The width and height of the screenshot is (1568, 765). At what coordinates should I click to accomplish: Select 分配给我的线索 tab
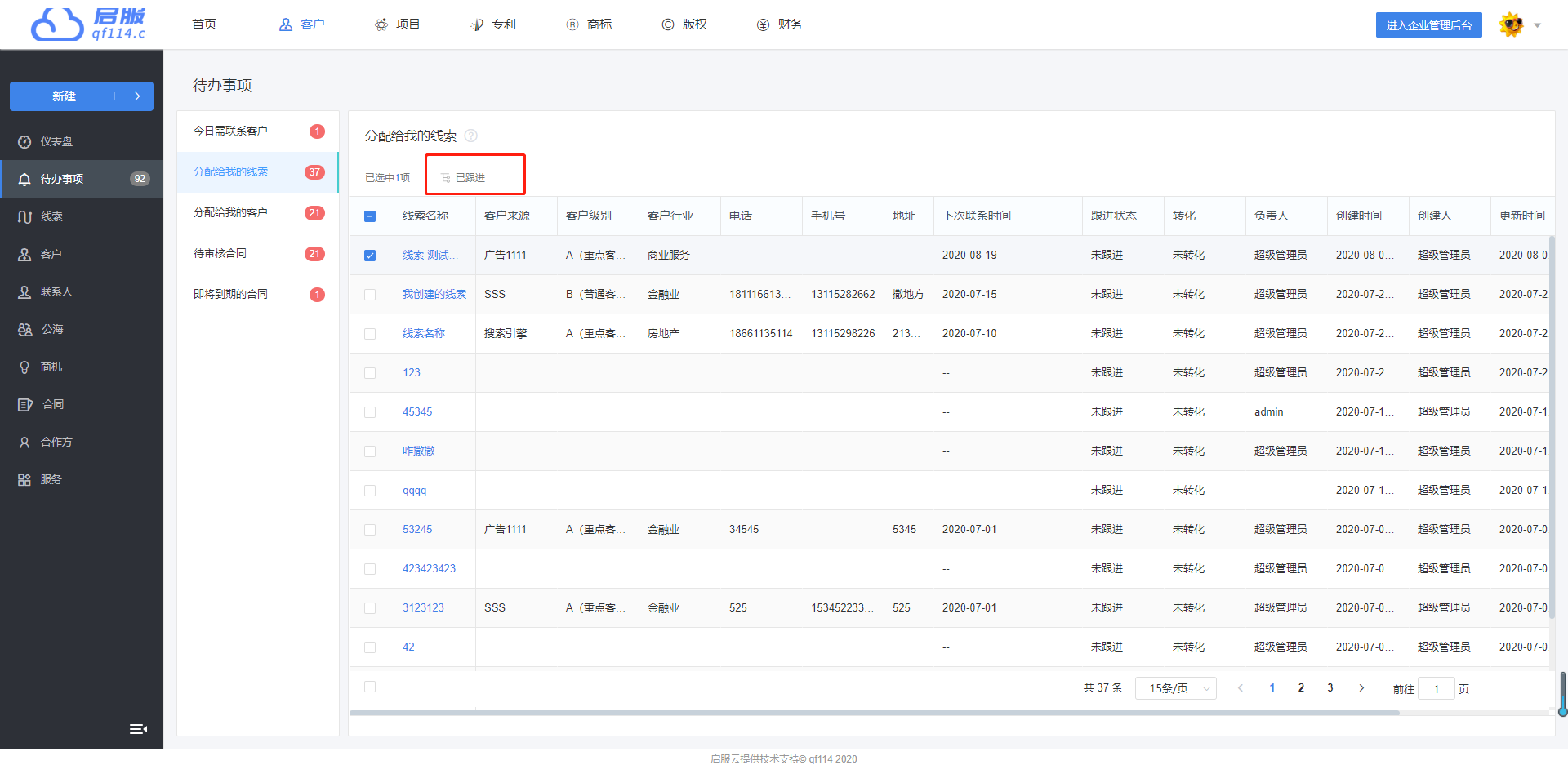point(258,172)
